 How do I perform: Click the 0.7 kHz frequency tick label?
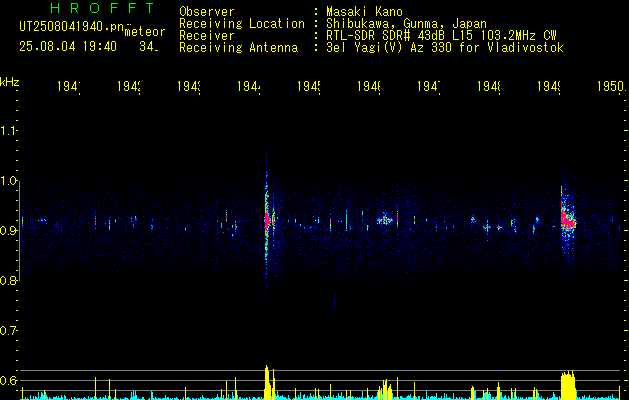pyautogui.click(x=9, y=331)
